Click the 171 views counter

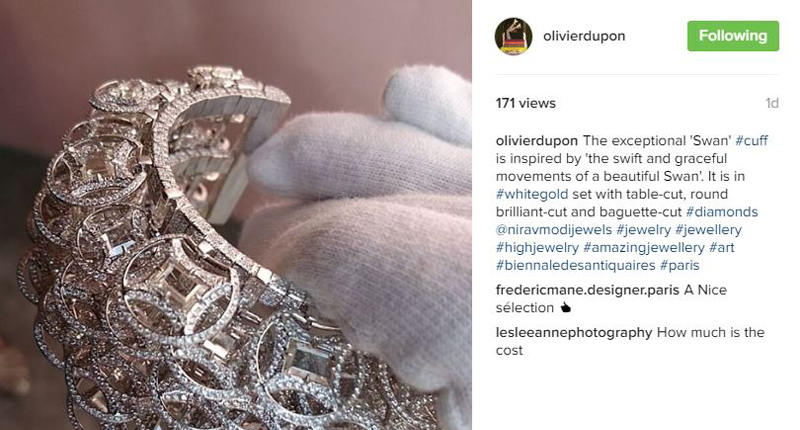(x=526, y=103)
